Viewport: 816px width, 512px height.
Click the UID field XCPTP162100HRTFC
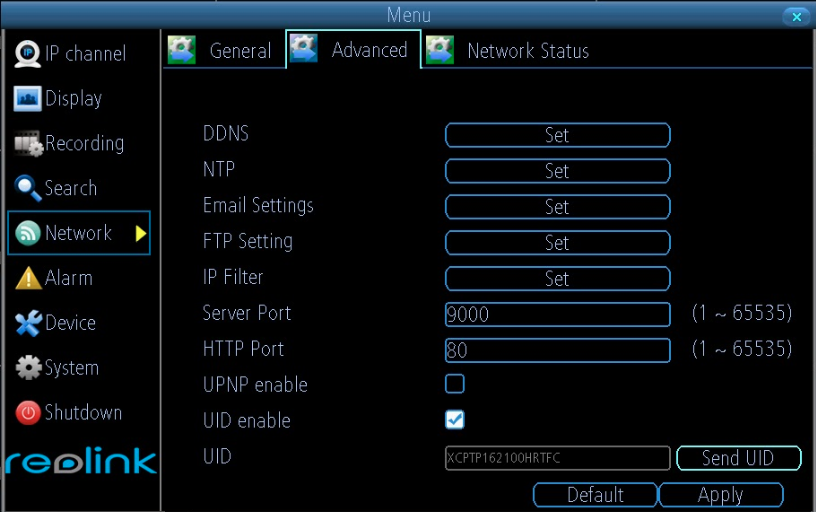(557, 458)
